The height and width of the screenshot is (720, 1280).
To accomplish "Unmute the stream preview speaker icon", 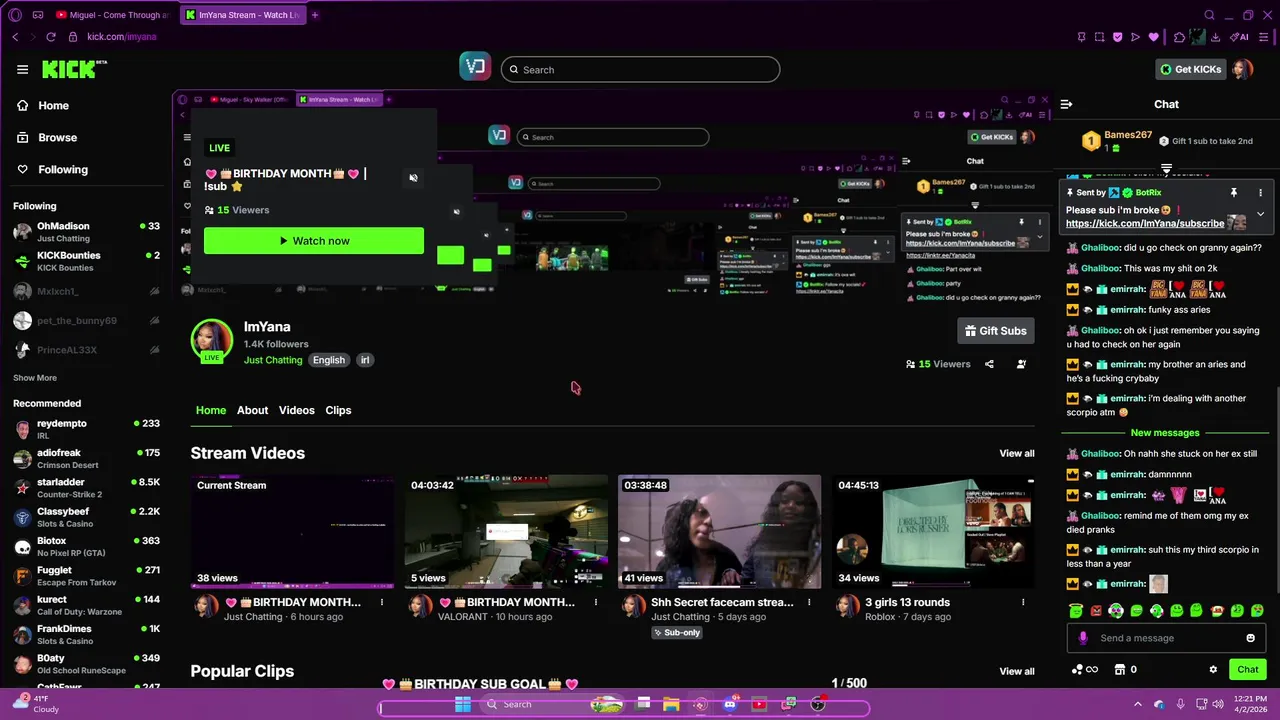I will 413,178.
